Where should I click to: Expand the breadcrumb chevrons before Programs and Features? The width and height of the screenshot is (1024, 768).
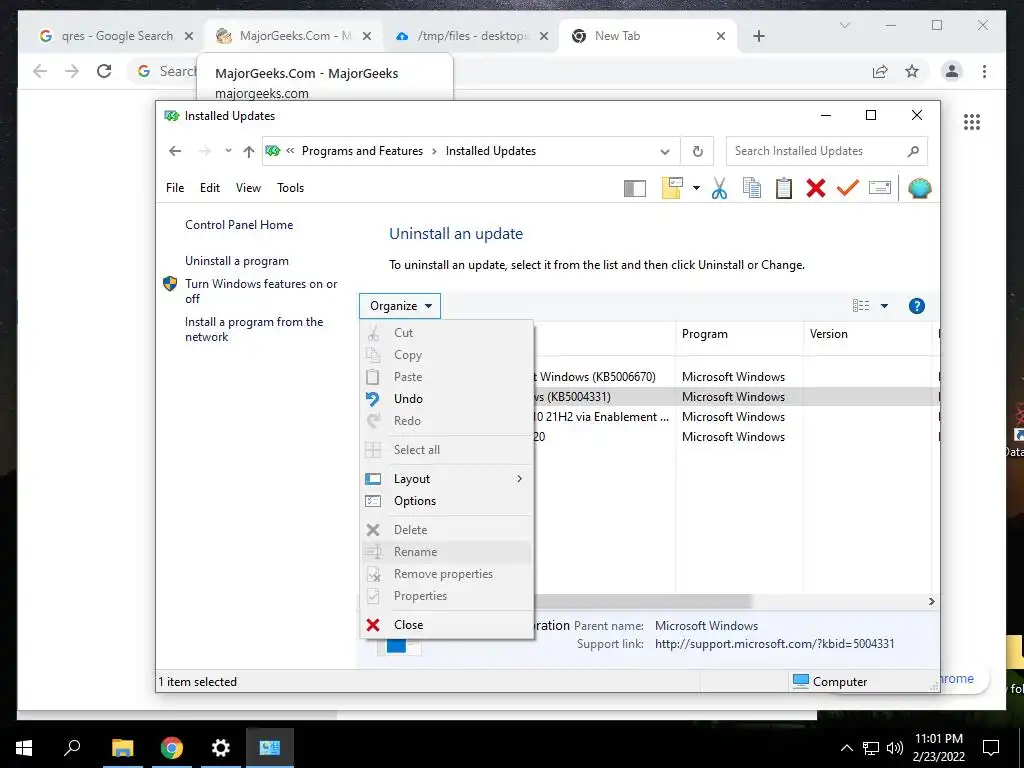(x=290, y=151)
